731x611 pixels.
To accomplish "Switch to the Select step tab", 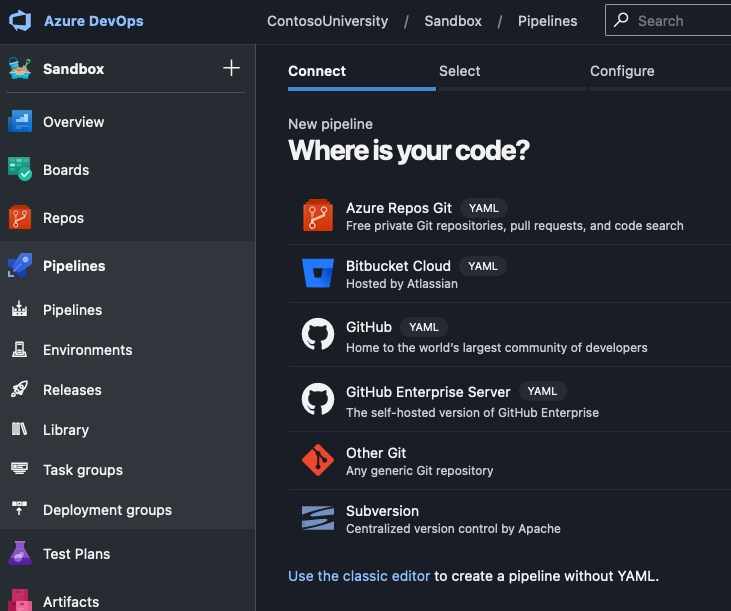I will [459, 71].
